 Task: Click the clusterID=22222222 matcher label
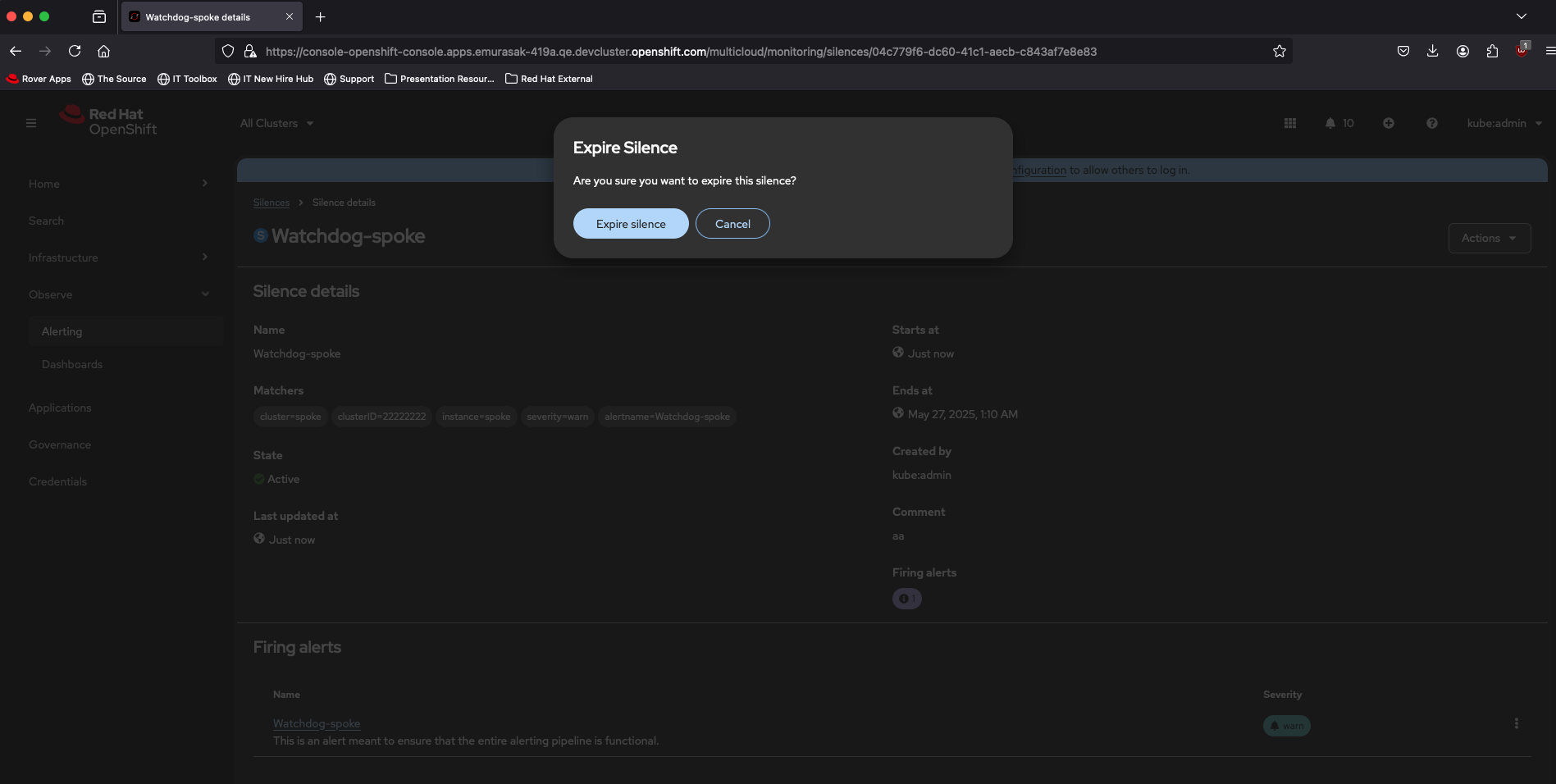[381, 417]
